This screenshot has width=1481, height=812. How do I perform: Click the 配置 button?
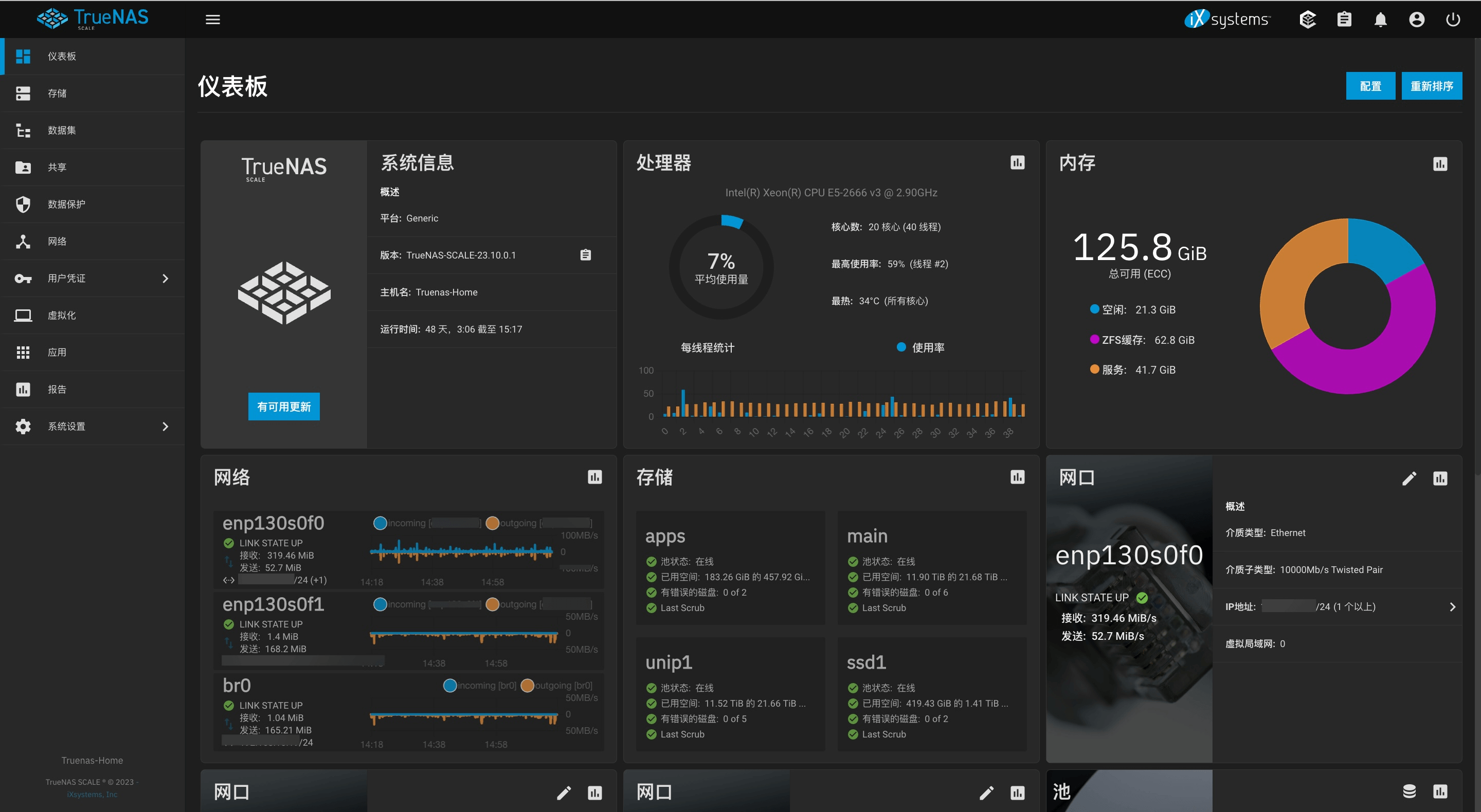[1370, 86]
